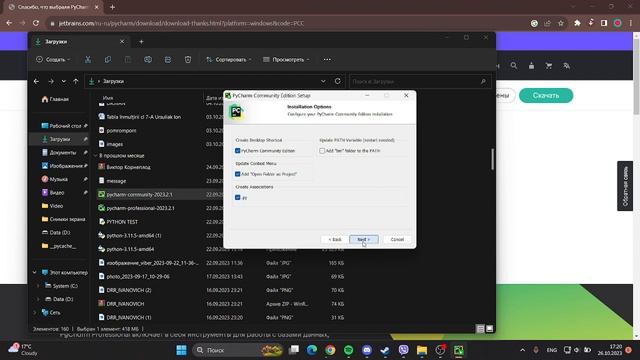
Task: Open a new Explorer tab
Action: 141,42
